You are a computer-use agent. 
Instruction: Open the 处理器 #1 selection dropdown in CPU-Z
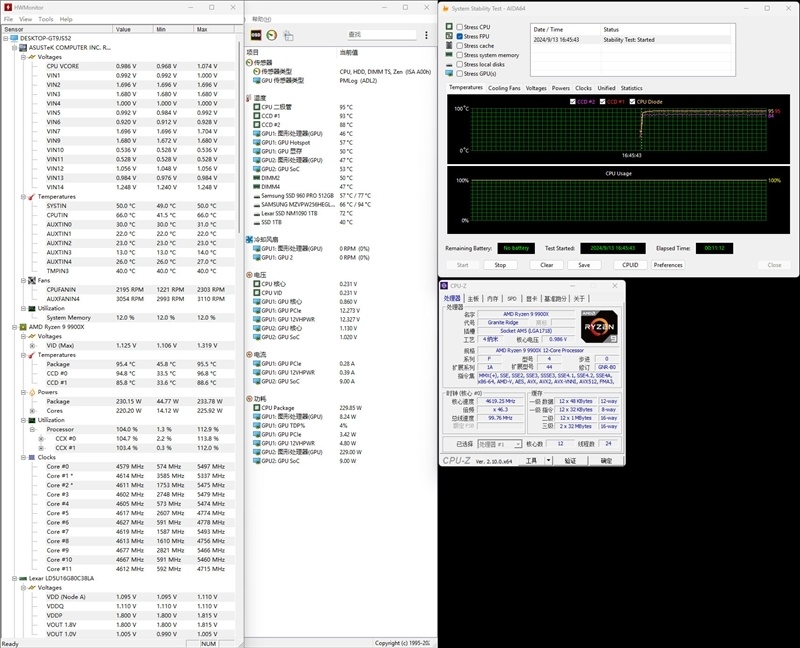499,444
